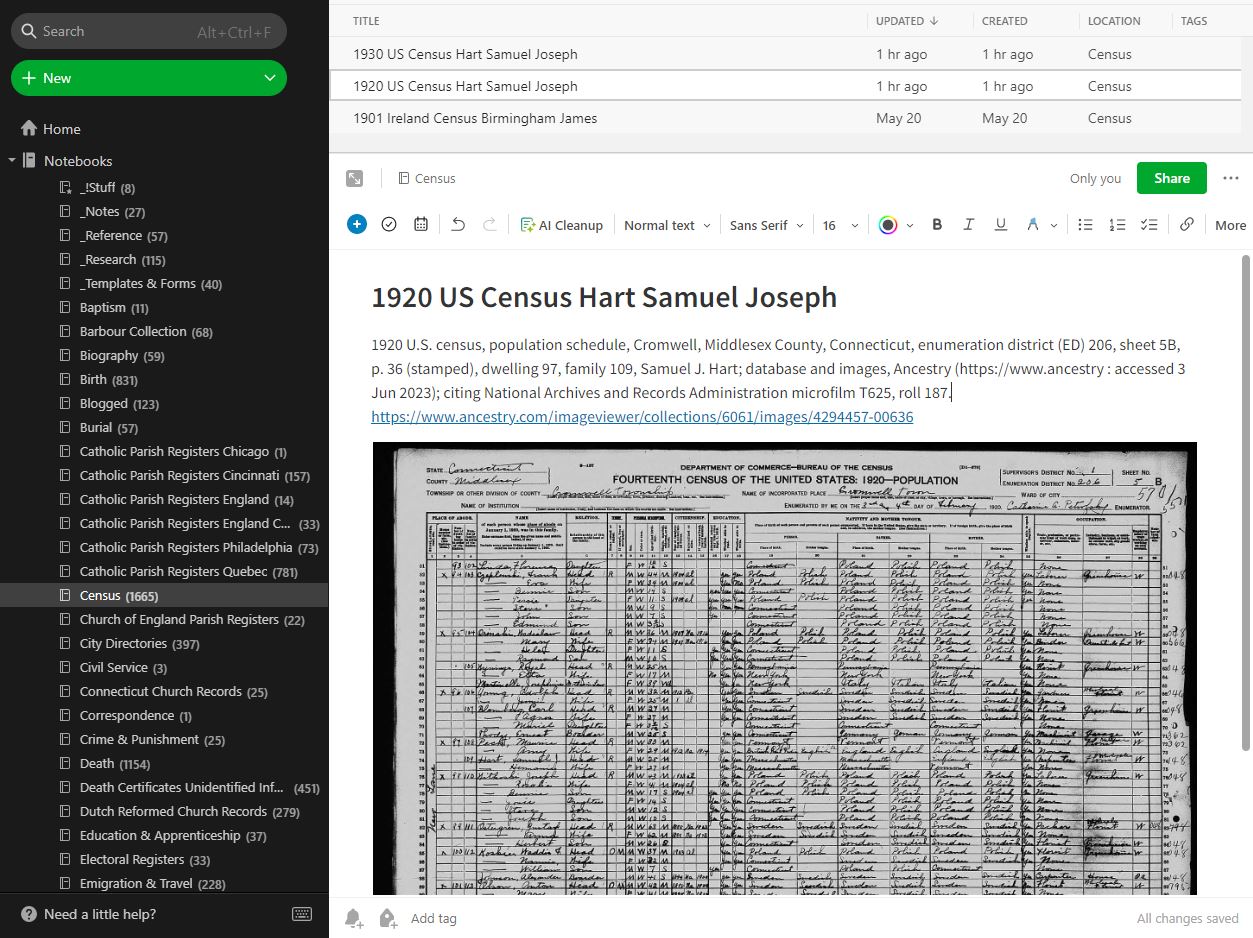This screenshot has width=1253, height=938.
Task: Open the ancestry.com imageviewer link
Action: coord(642,417)
